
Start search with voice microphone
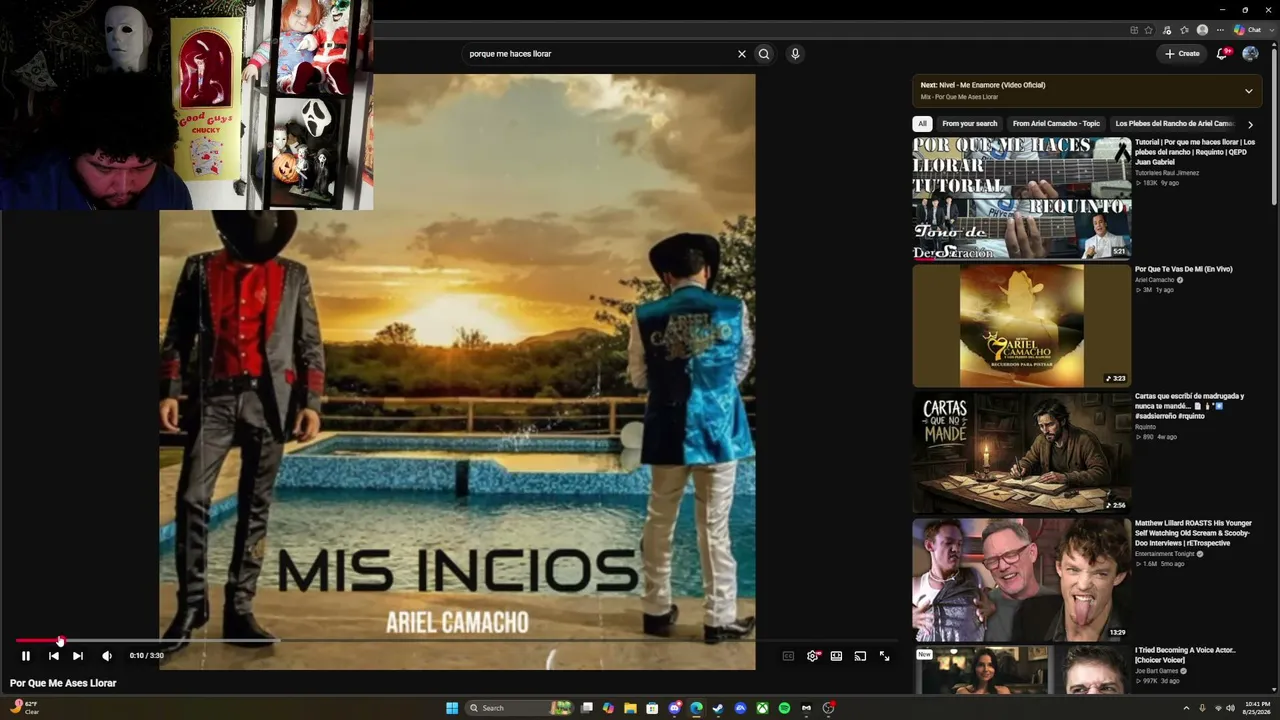795,54
